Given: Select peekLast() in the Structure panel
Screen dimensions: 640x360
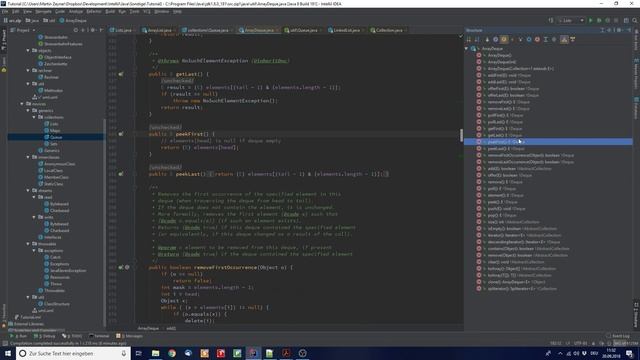Looking at the screenshot, I should [x=500, y=149].
